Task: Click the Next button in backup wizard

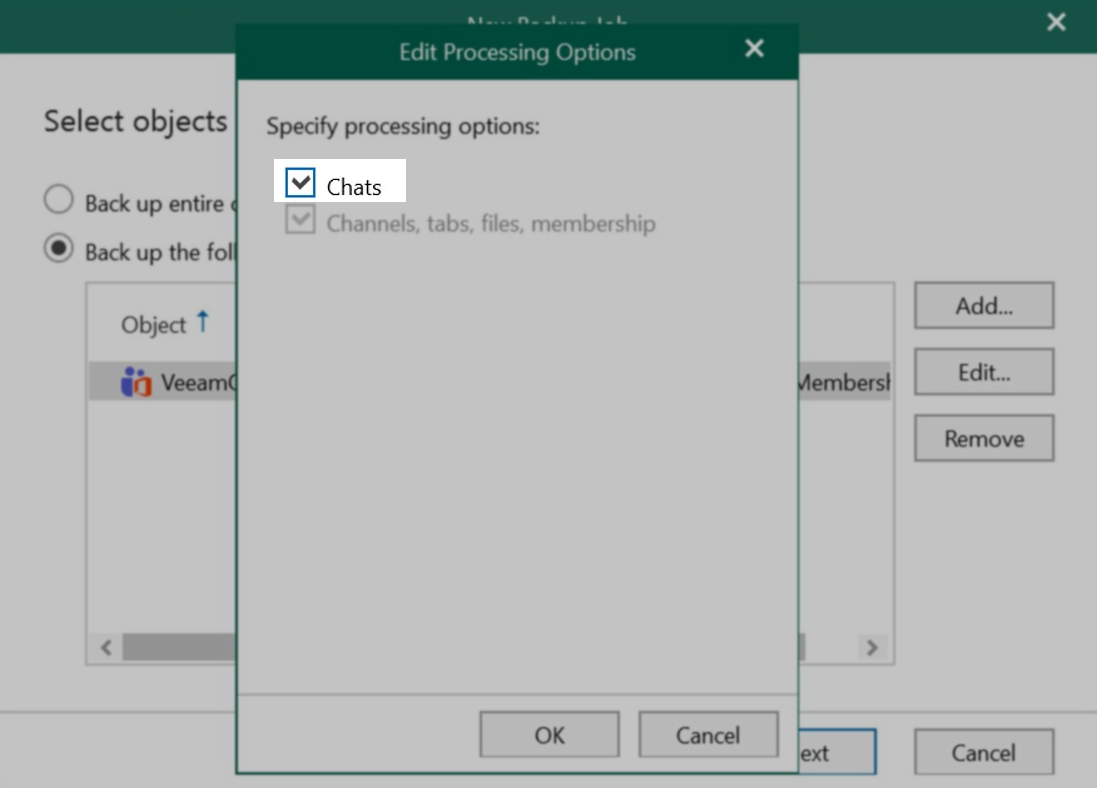Action: (837, 752)
